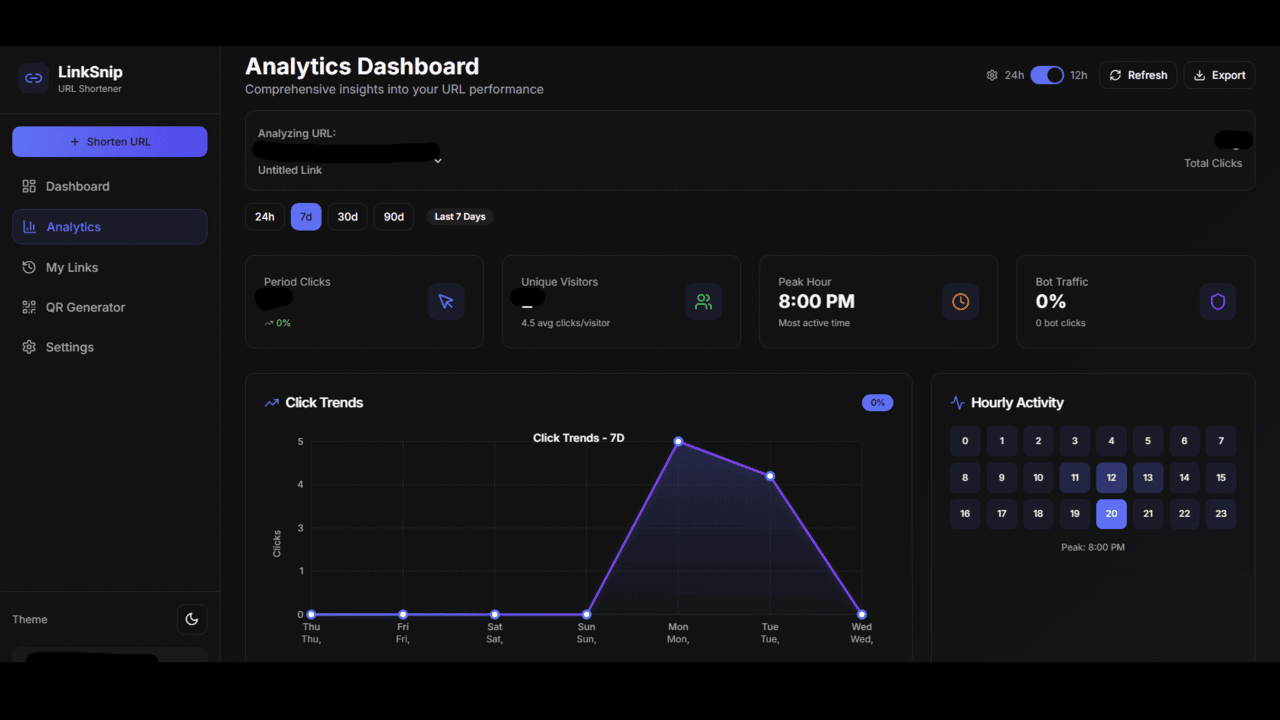Expand the Analyzing URL dropdown chevron

pos(438,160)
